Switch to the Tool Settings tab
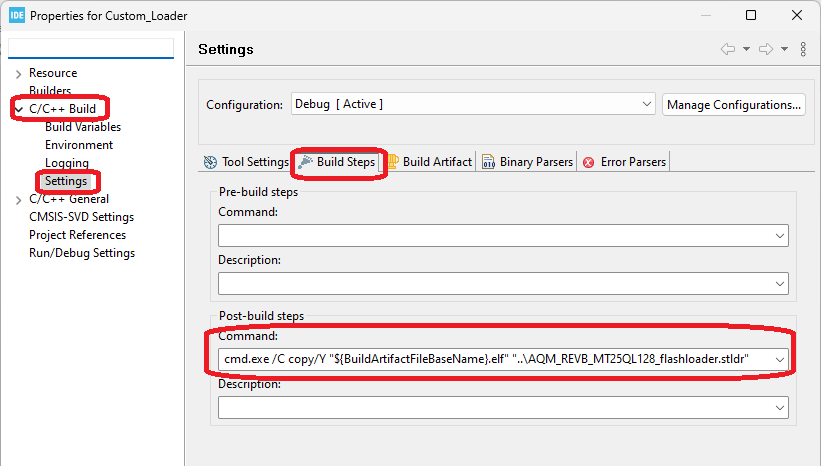 (246, 162)
